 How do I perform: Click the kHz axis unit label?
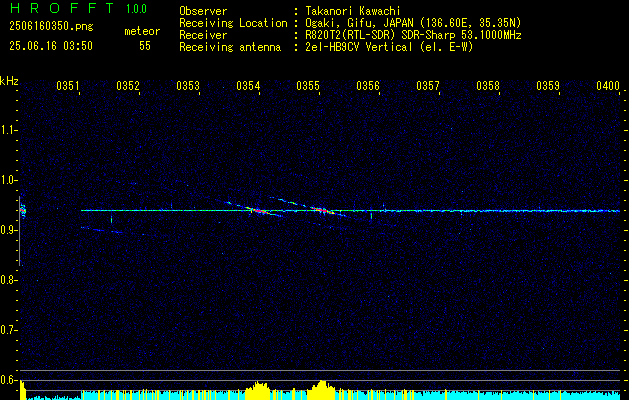[9, 80]
